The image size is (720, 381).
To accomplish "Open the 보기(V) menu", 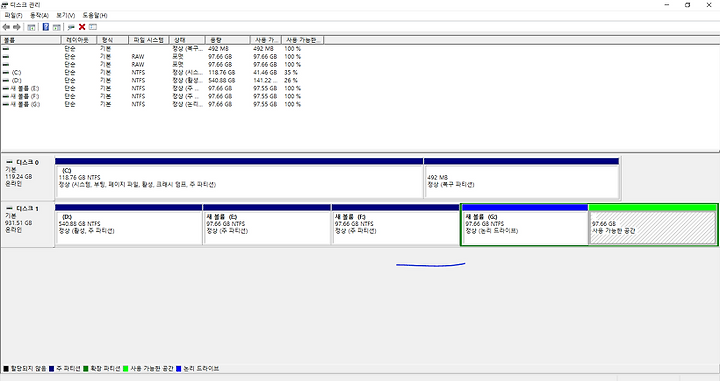I will (x=65, y=15).
